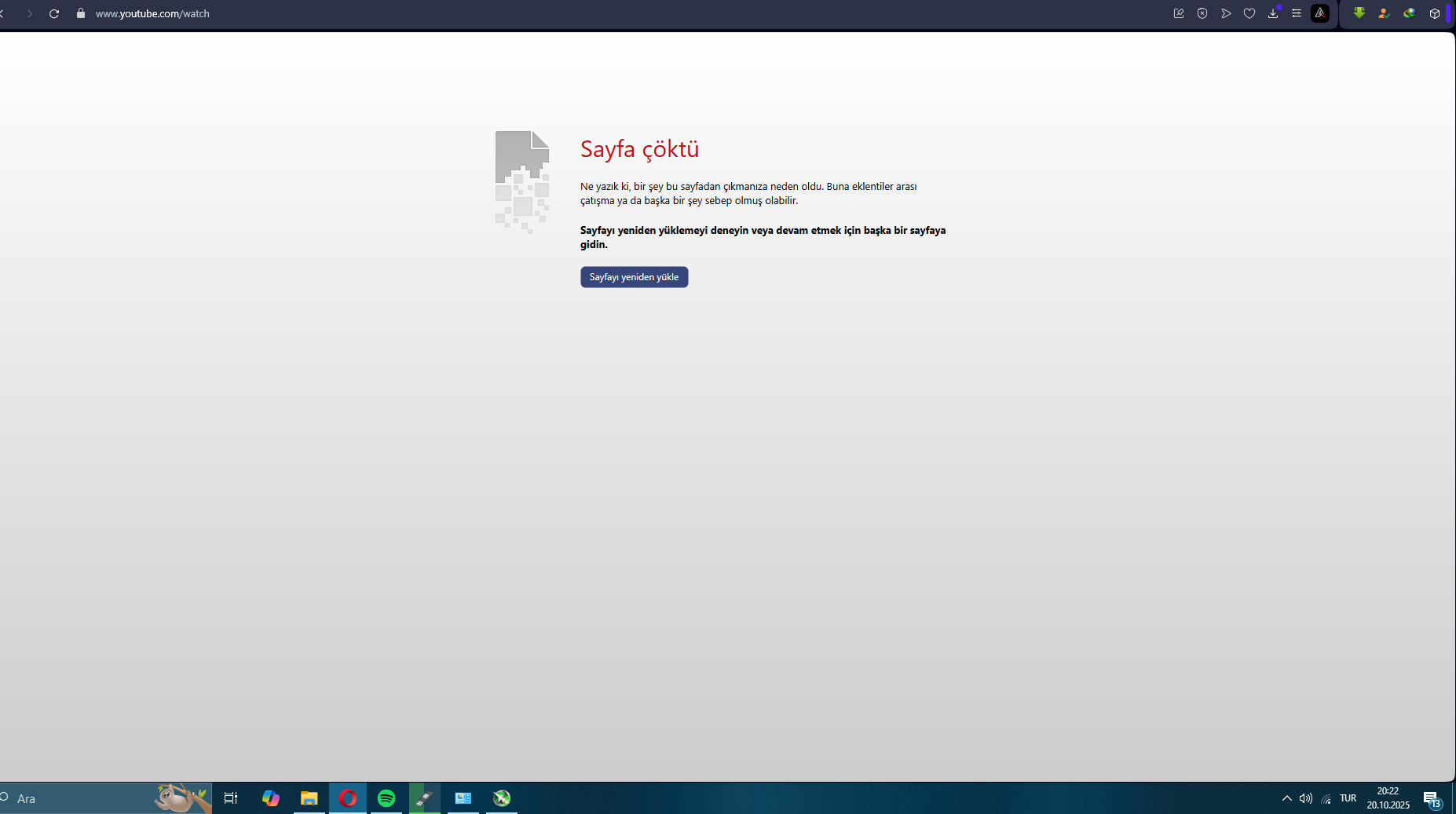The image size is (1456, 814).
Task: Click the Aria AI icon with black background
Action: click(x=1320, y=13)
